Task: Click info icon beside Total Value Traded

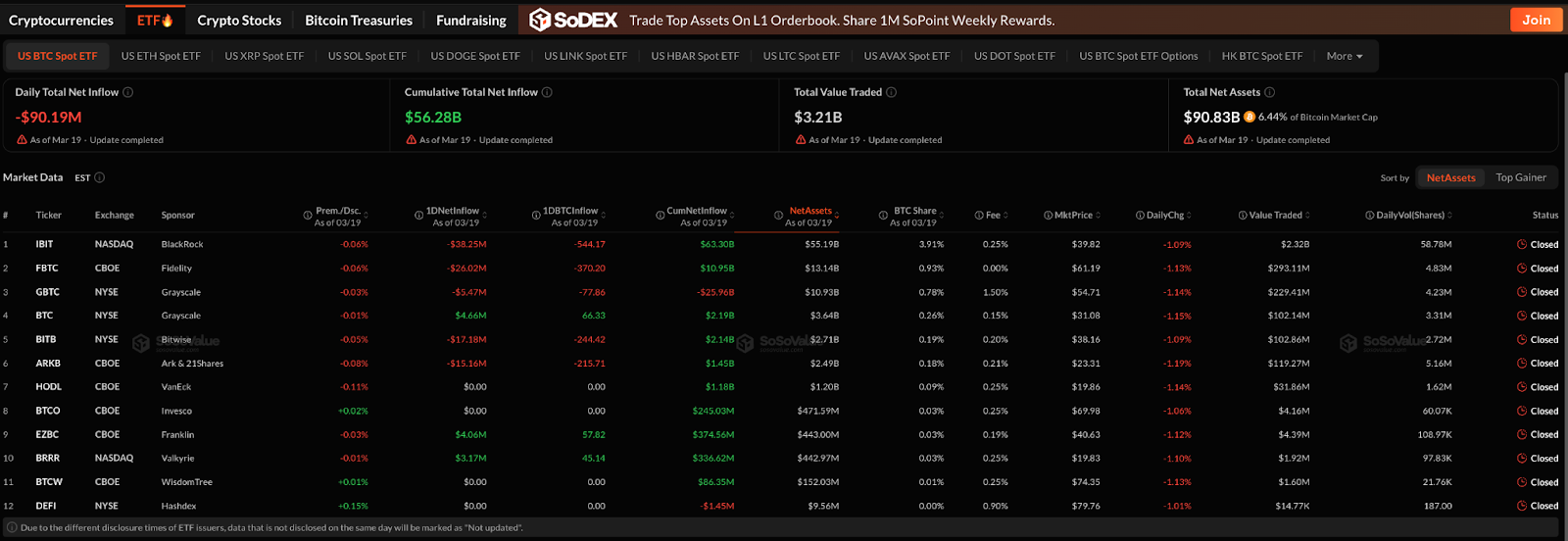Action: pos(891,92)
